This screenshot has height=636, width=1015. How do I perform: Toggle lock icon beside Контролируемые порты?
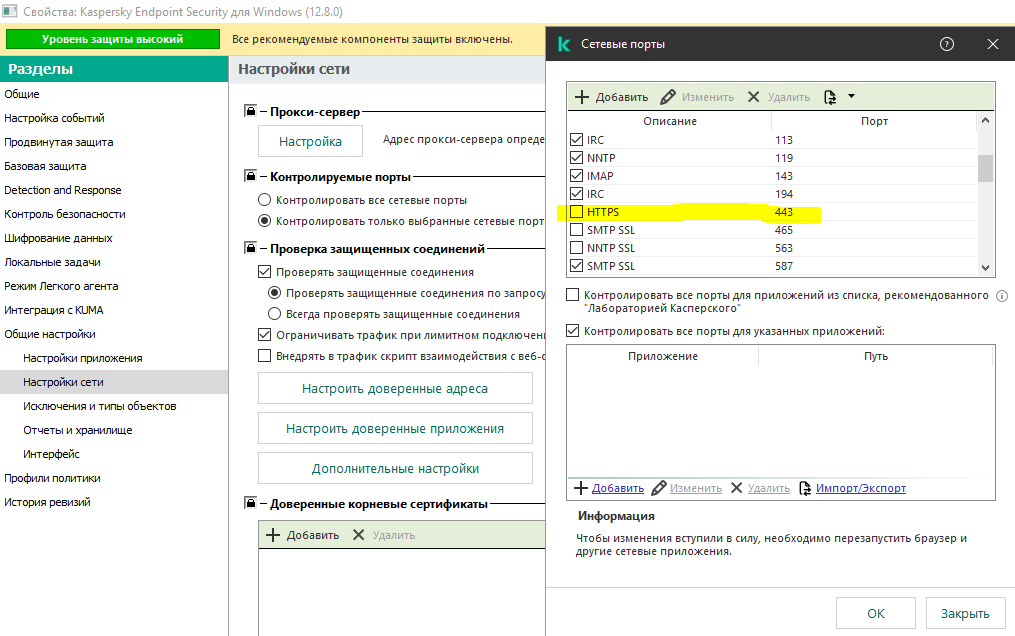point(251,176)
